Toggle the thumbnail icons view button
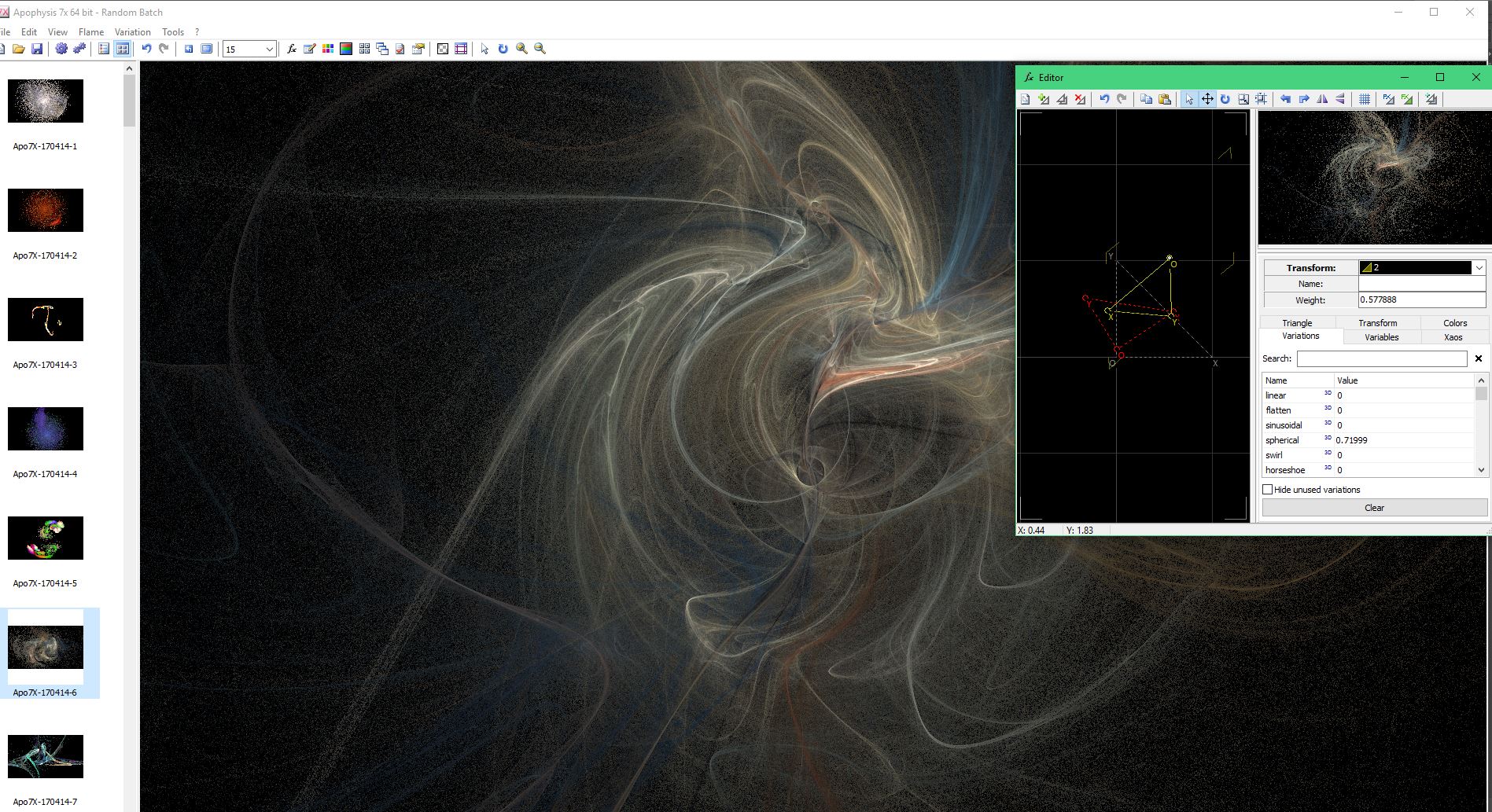 click(123, 49)
